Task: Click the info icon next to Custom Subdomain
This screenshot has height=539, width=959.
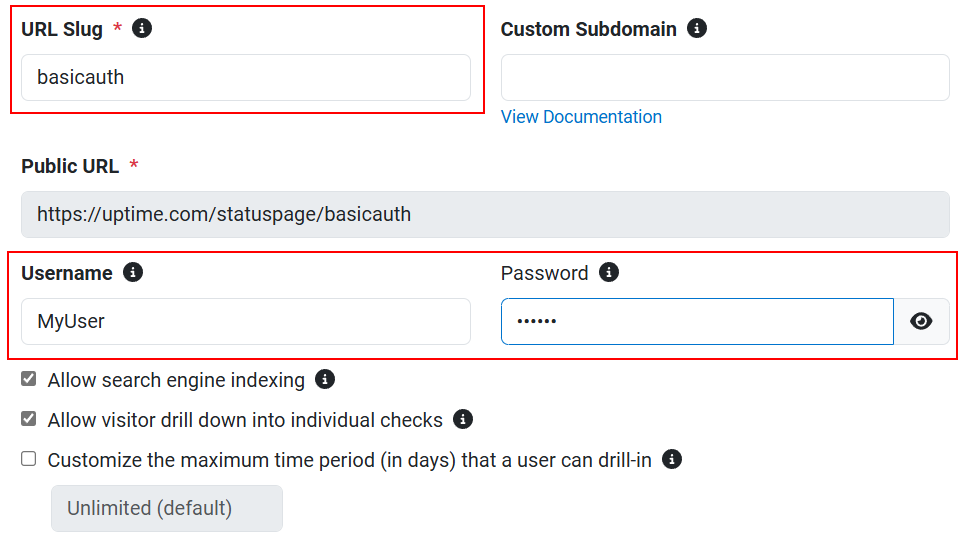Action: point(697,28)
